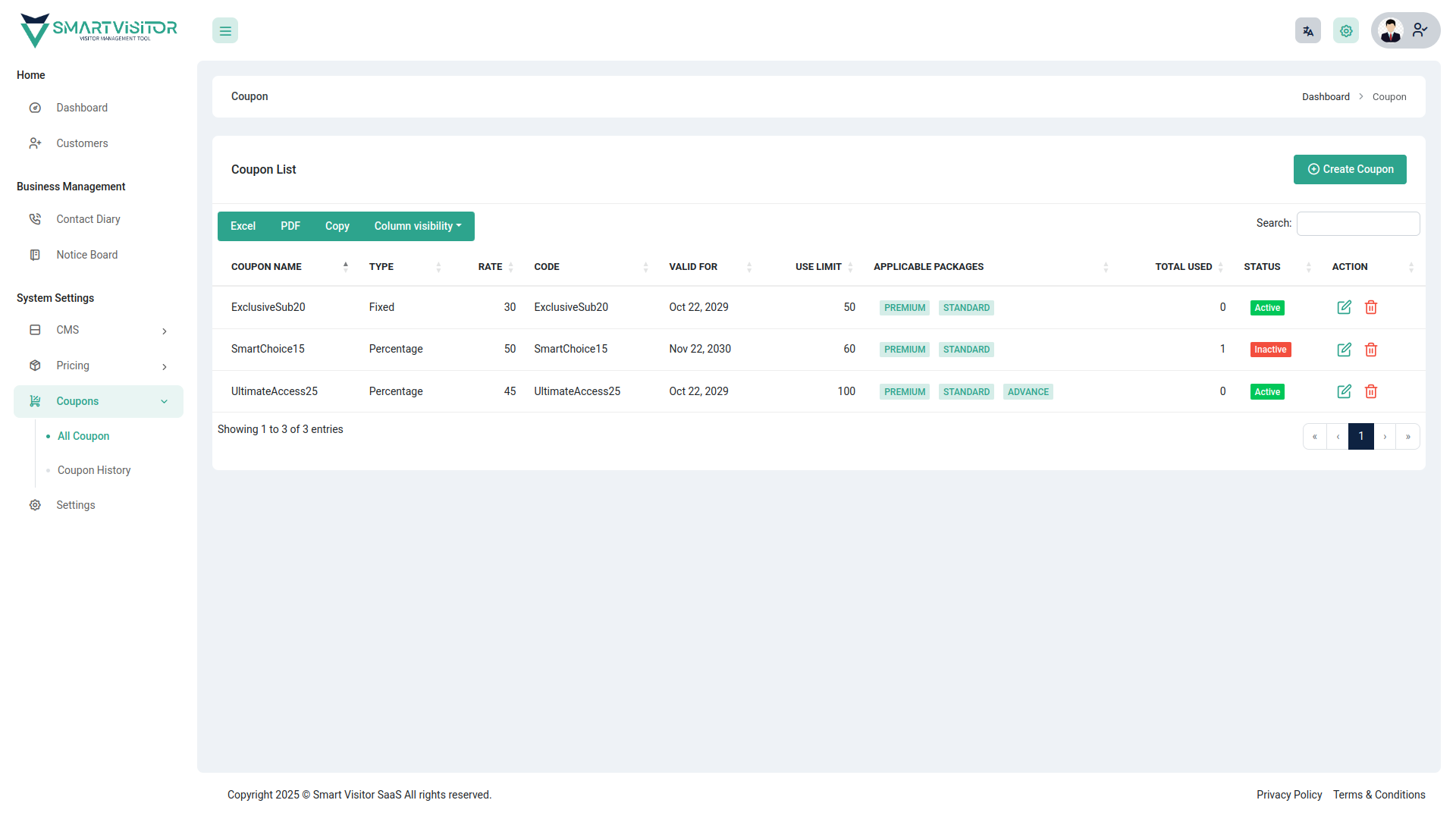Open the Column visibility dropdown

[417, 226]
